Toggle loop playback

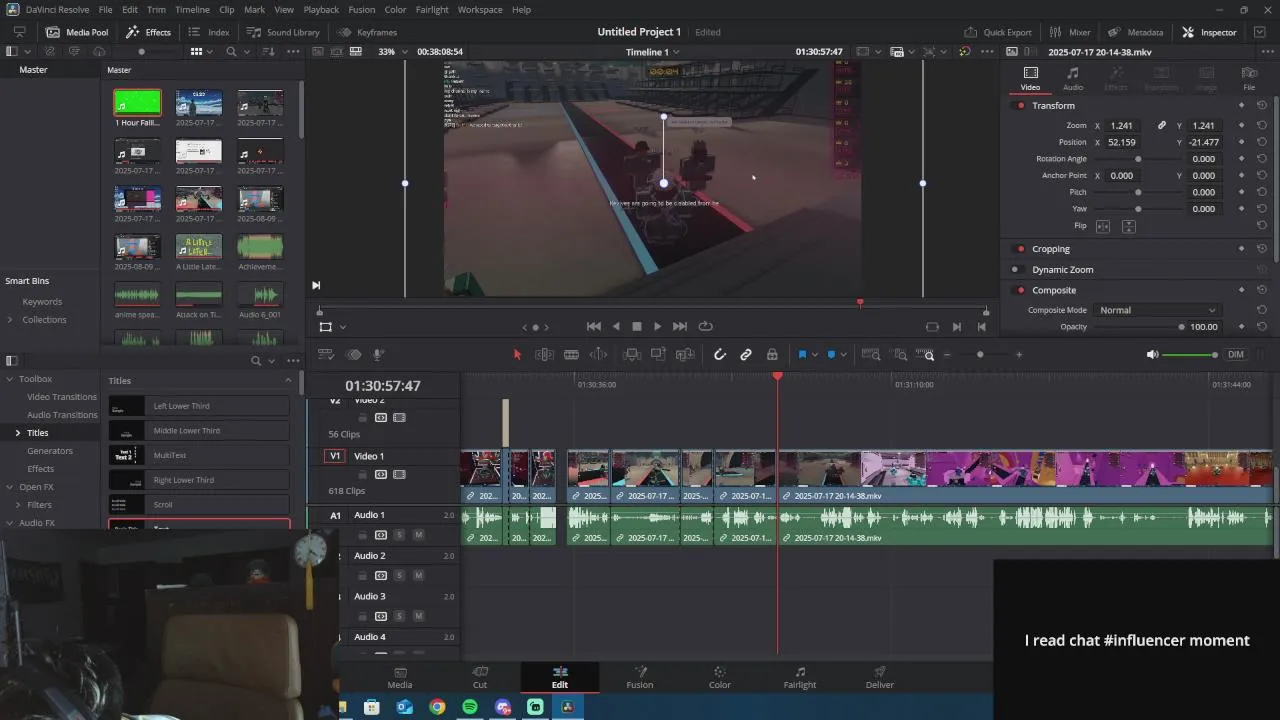706,327
